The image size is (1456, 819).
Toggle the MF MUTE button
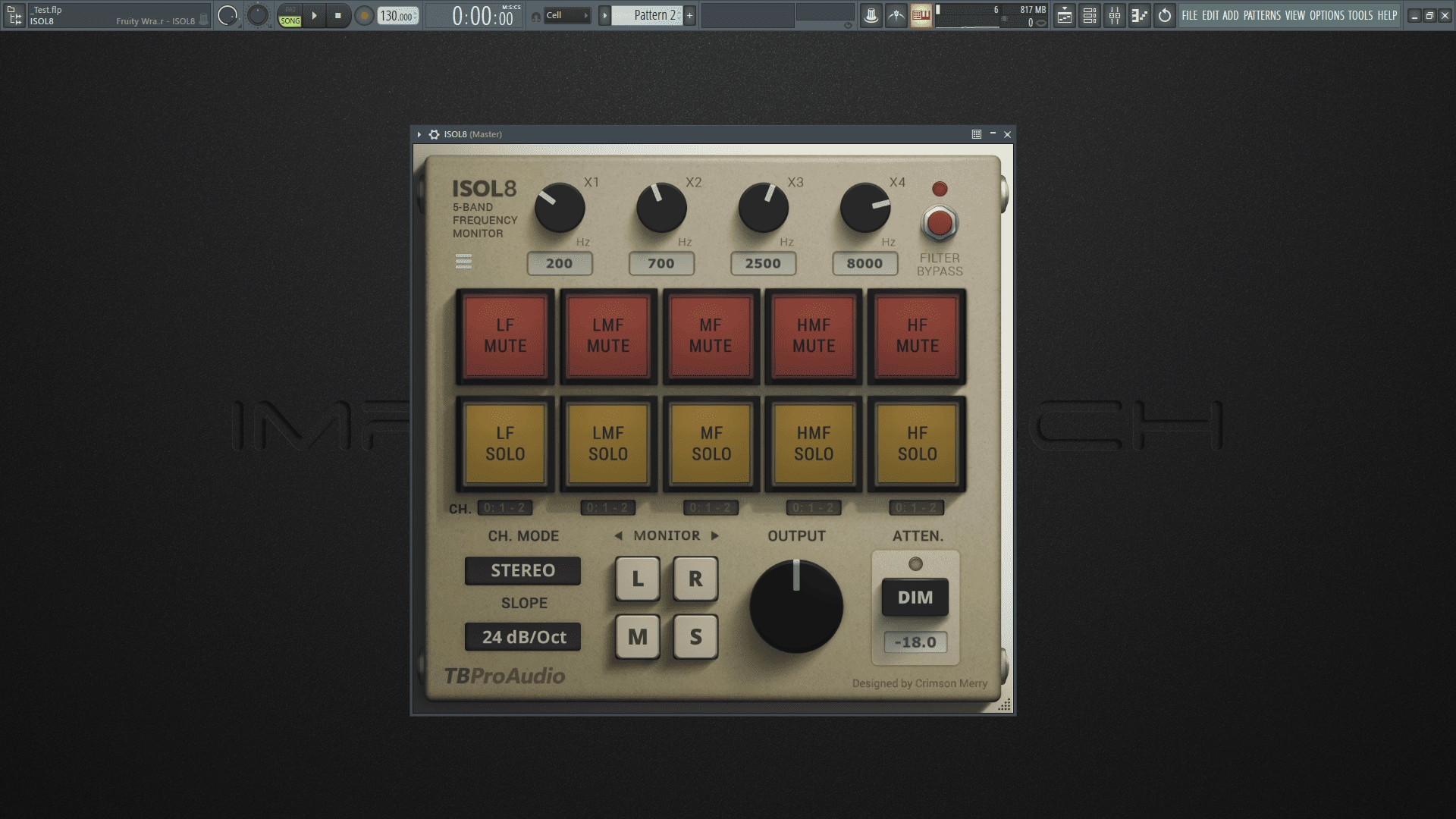click(711, 336)
